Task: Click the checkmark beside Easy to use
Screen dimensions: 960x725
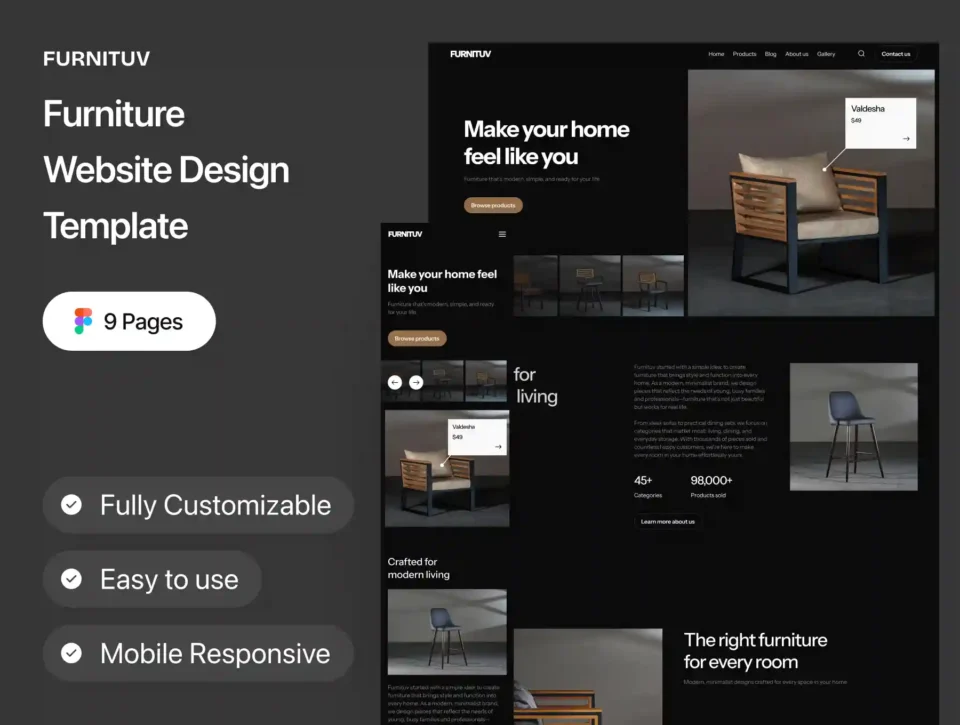Action: pos(72,579)
